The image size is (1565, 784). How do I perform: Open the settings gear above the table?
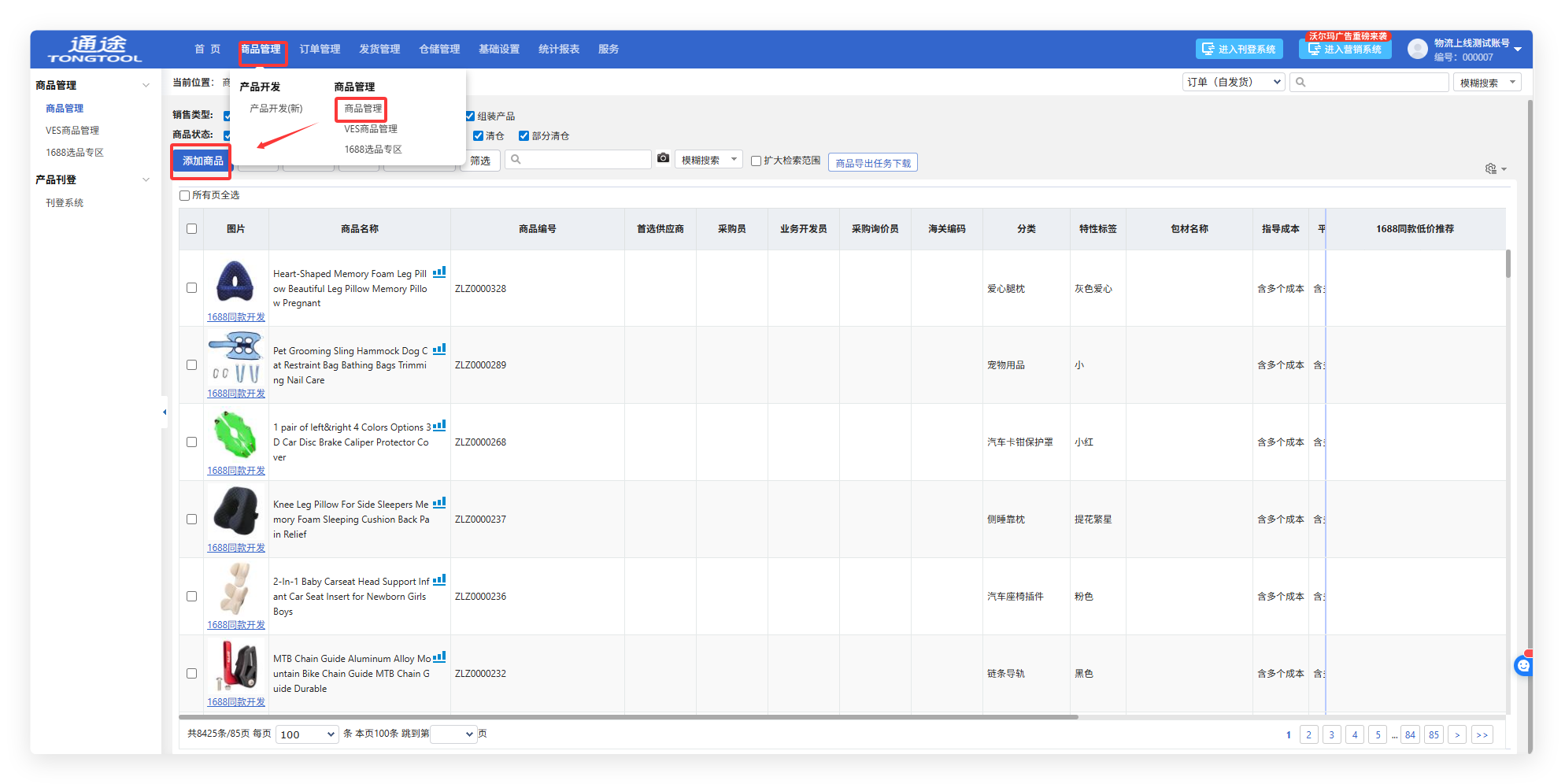tap(1490, 168)
